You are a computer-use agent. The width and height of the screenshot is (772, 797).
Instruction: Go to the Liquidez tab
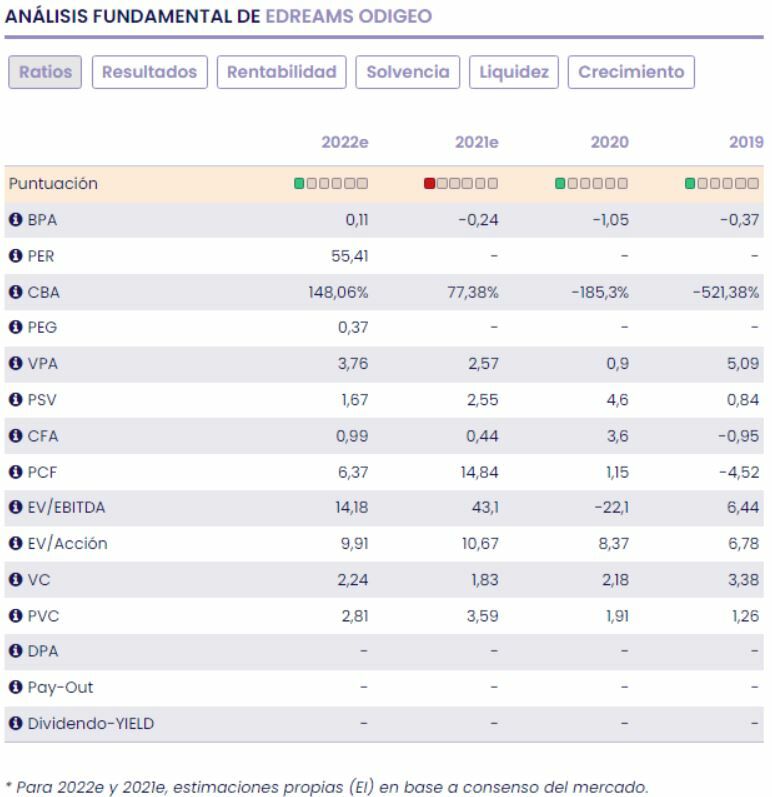514,72
